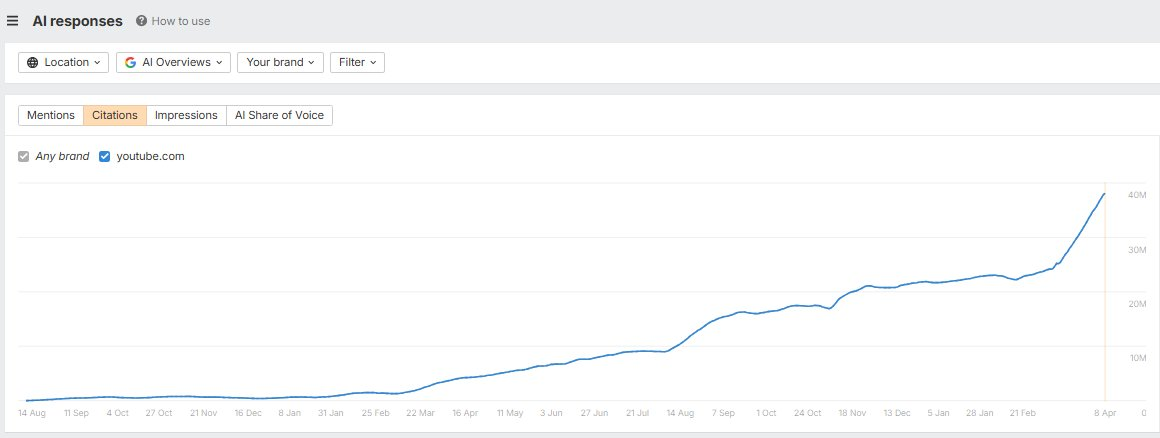Open the hamburger menu icon

pyautogui.click(x=13, y=21)
